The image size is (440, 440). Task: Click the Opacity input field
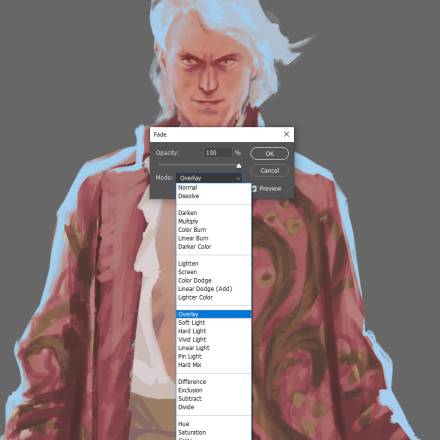point(218,153)
